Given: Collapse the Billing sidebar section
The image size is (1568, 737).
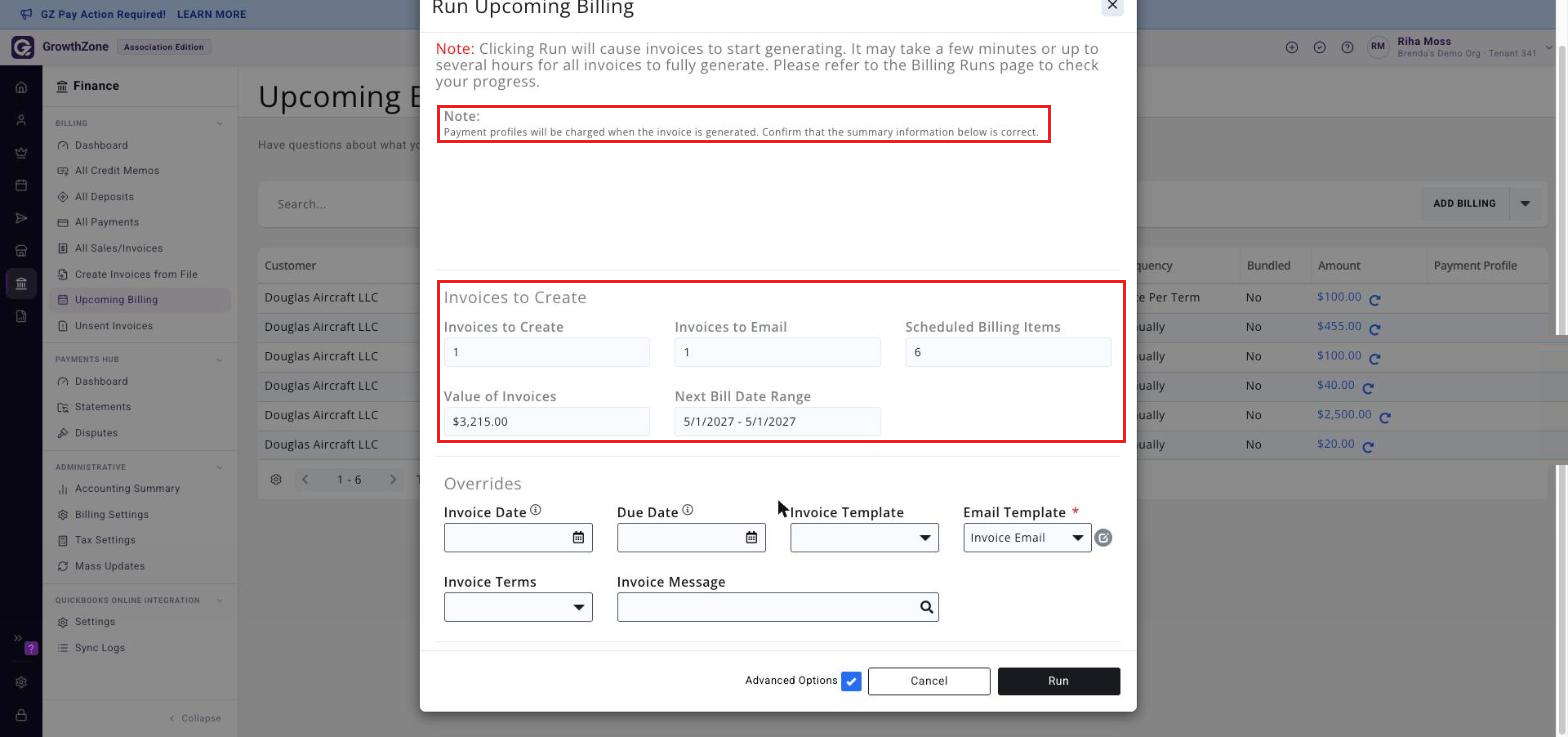Looking at the screenshot, I should tap(220, 124).
